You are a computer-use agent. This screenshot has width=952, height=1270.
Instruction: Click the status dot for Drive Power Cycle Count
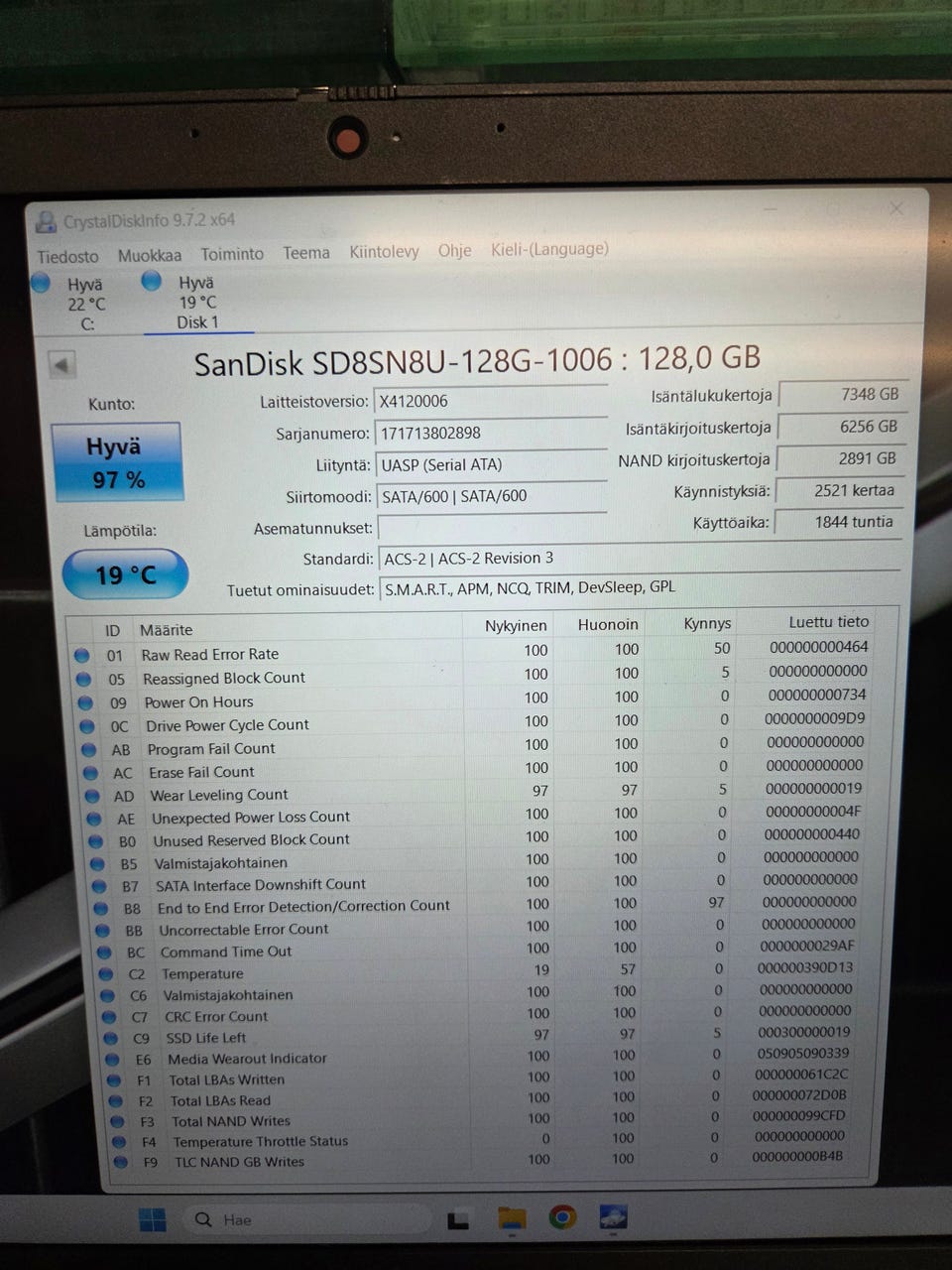(88, 726)
